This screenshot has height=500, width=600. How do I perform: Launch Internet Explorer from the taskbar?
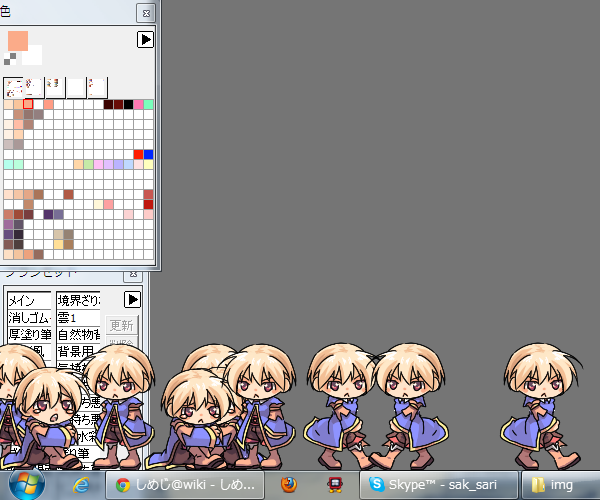click(81, 485)
